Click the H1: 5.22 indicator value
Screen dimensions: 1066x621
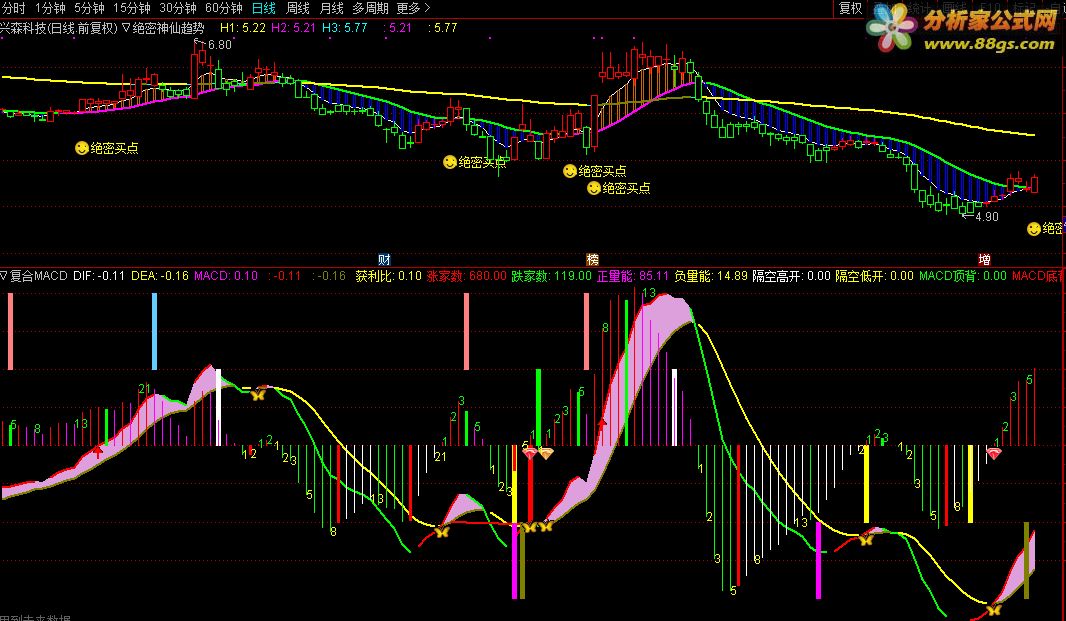coord(242,28)
